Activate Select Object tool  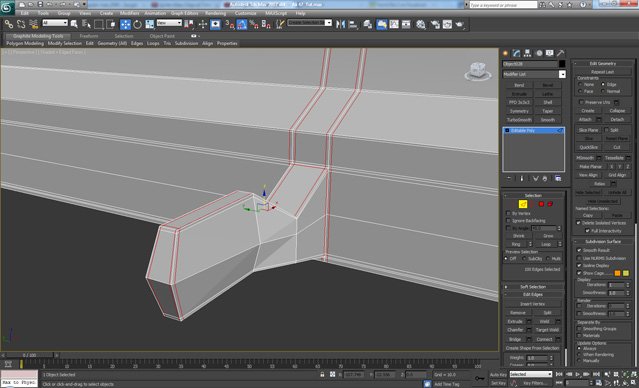click(x=74, y=24)
